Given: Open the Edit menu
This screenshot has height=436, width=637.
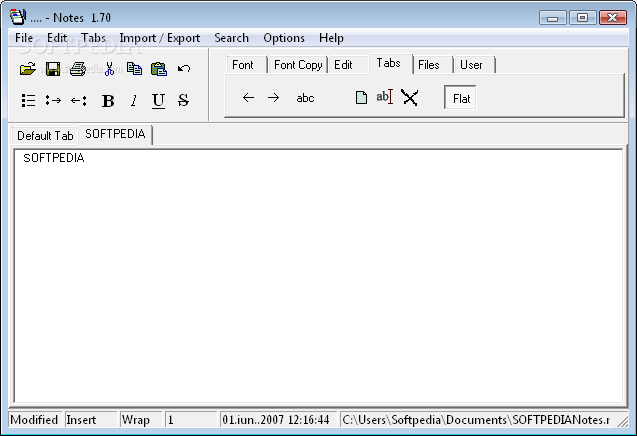Looking at the screenshot, I should pos(57,38).
